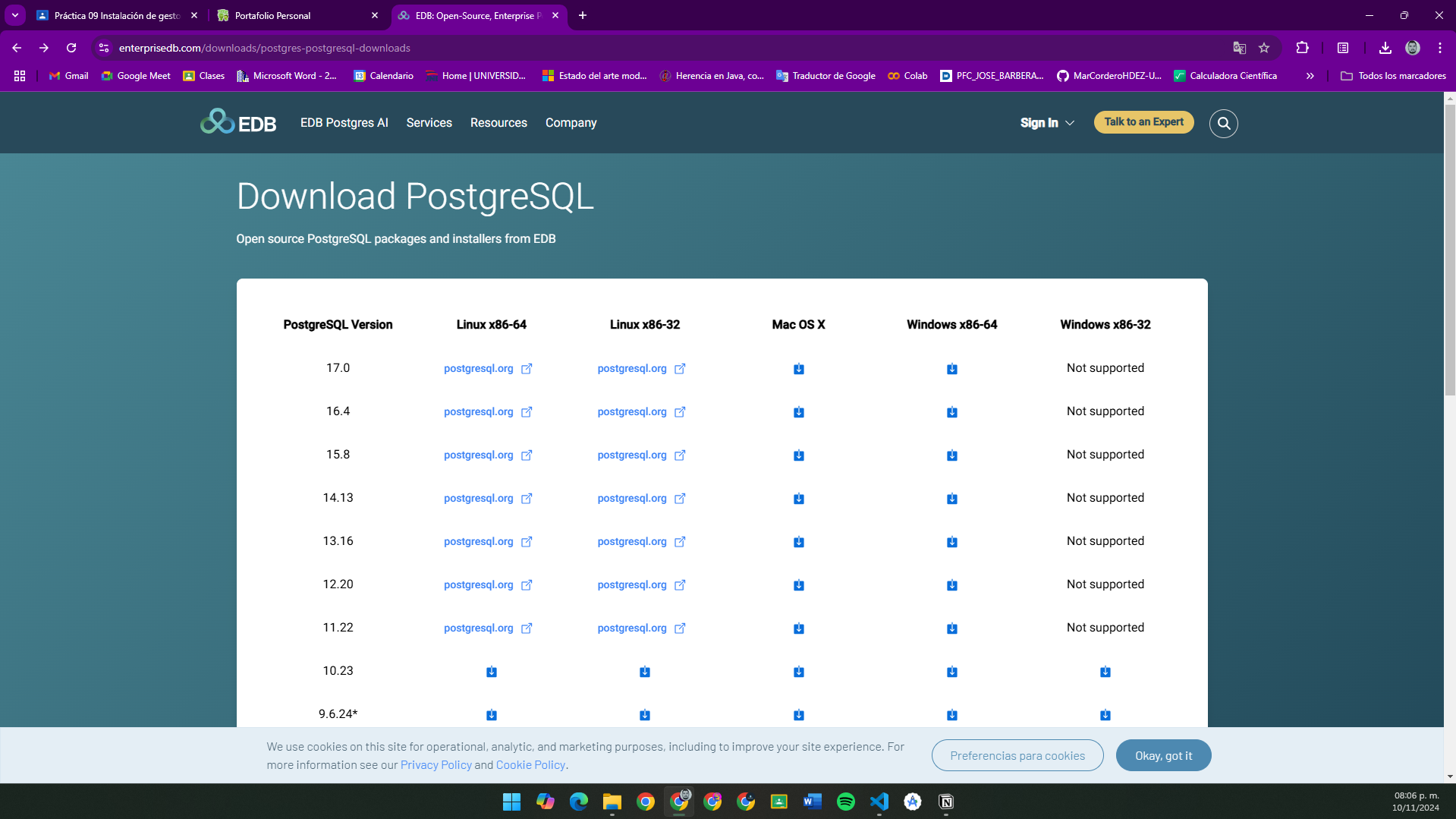Screen dimensions: 1456x819
Task: Open the Chrome three-dot menu
Action: click(1440, 48)
